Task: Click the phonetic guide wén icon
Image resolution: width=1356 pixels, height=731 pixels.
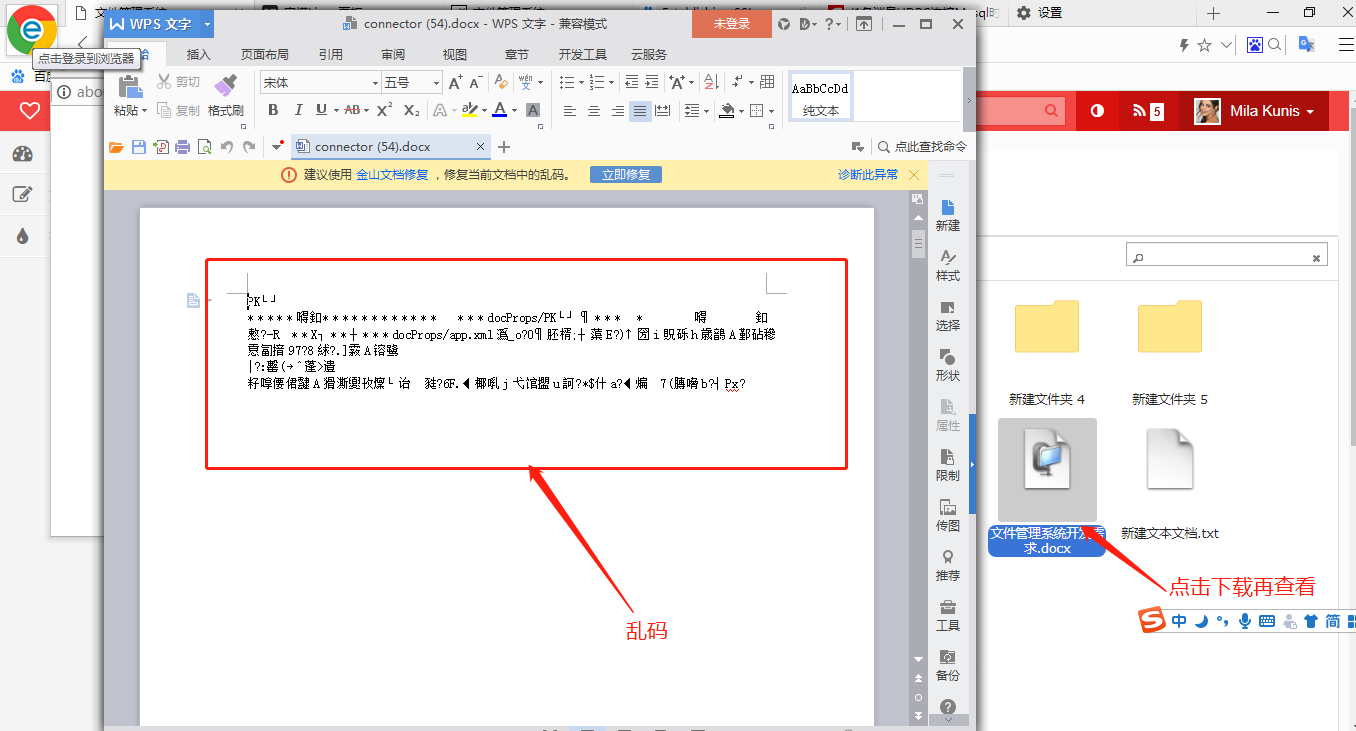Action: point(525,82)
